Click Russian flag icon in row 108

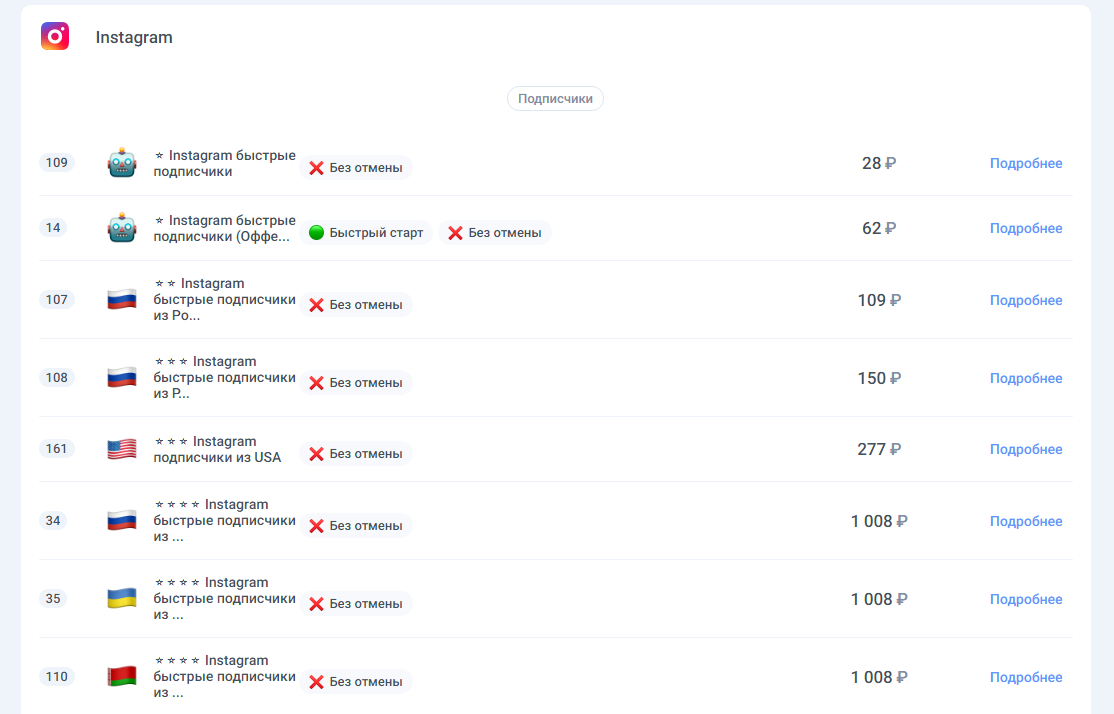pyautogui.click(x=122, y=377)
